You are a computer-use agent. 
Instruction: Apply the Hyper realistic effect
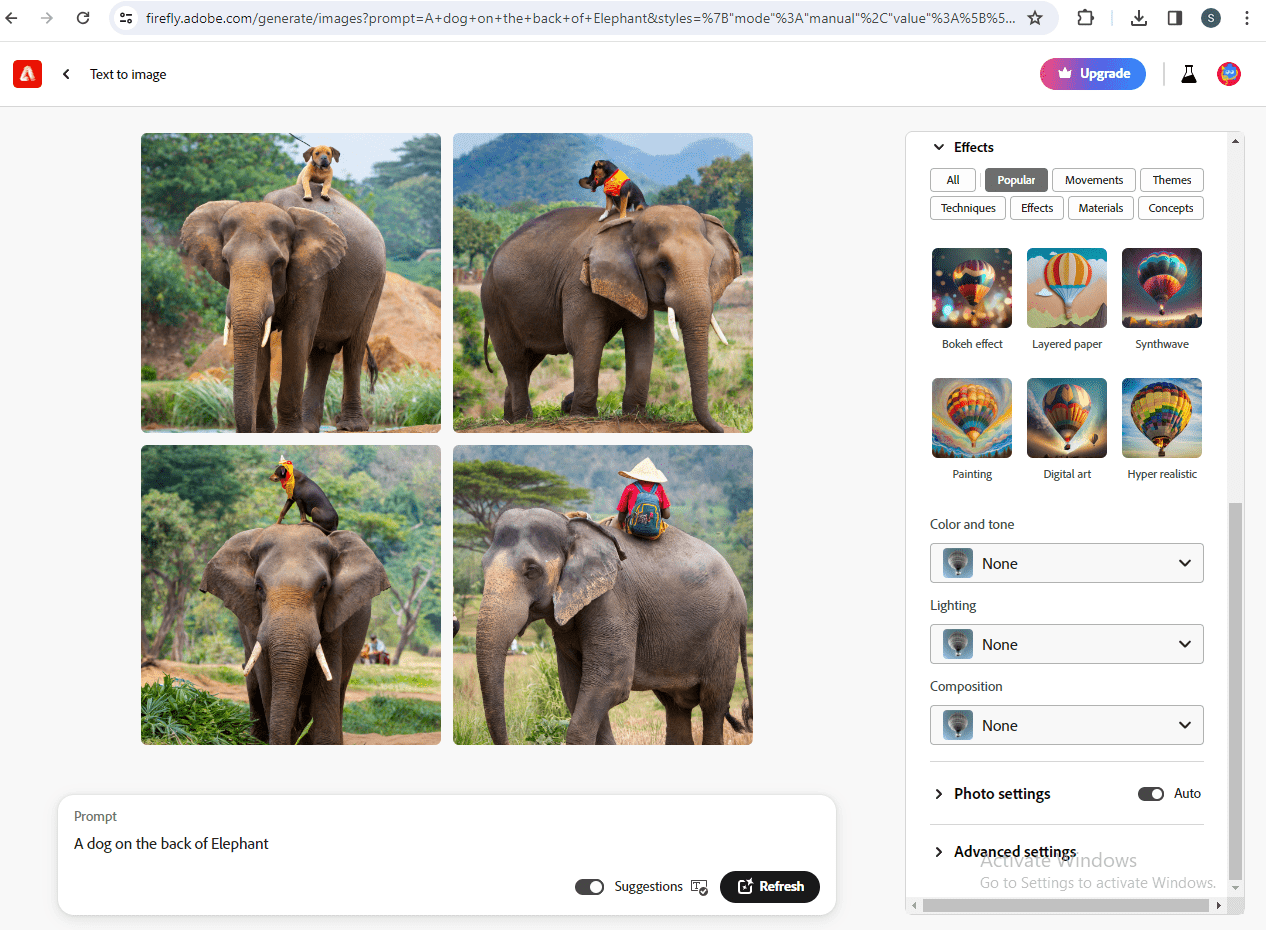point(1162,418)
